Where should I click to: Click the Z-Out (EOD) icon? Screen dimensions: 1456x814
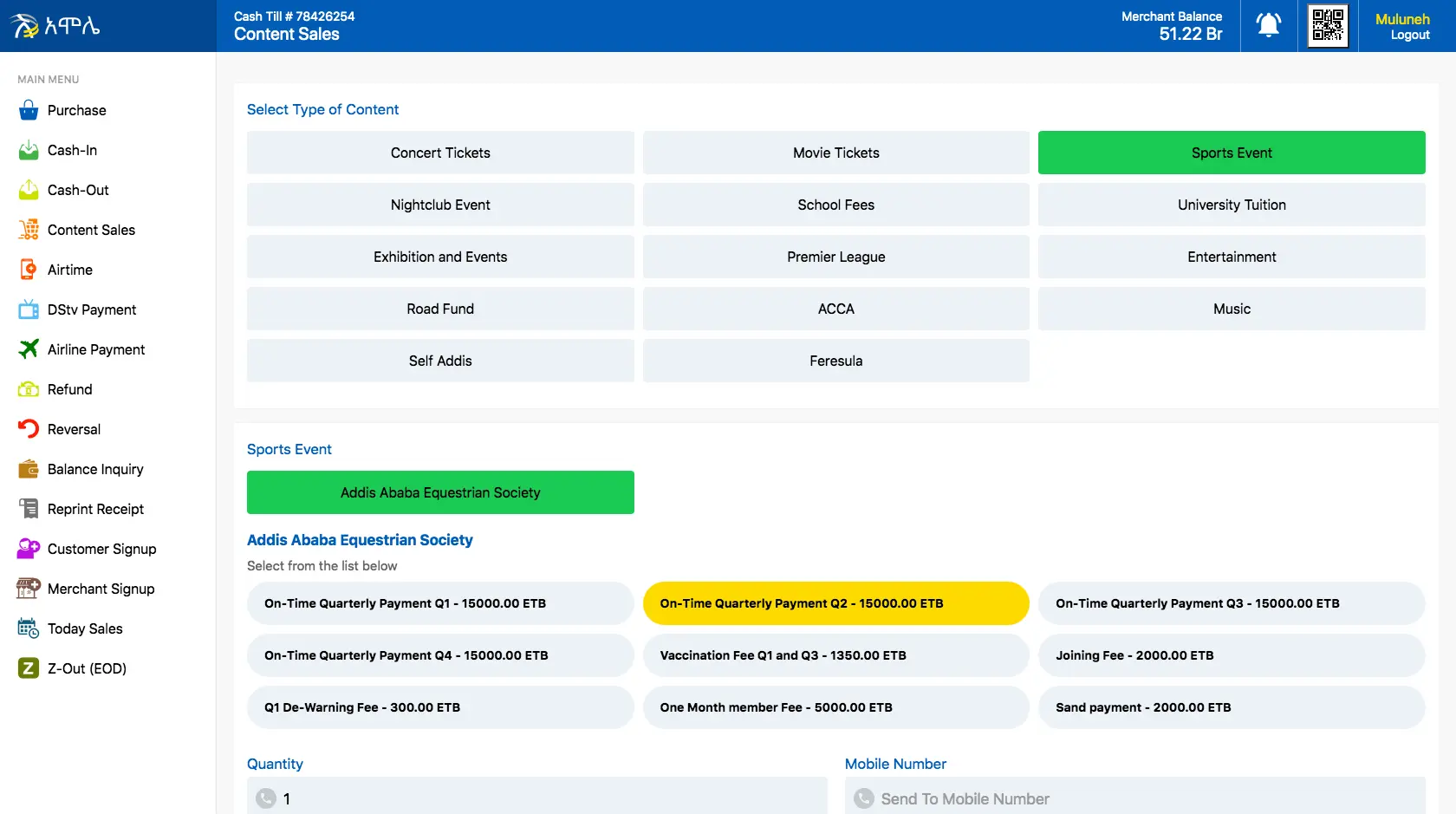tap(29, 668)
